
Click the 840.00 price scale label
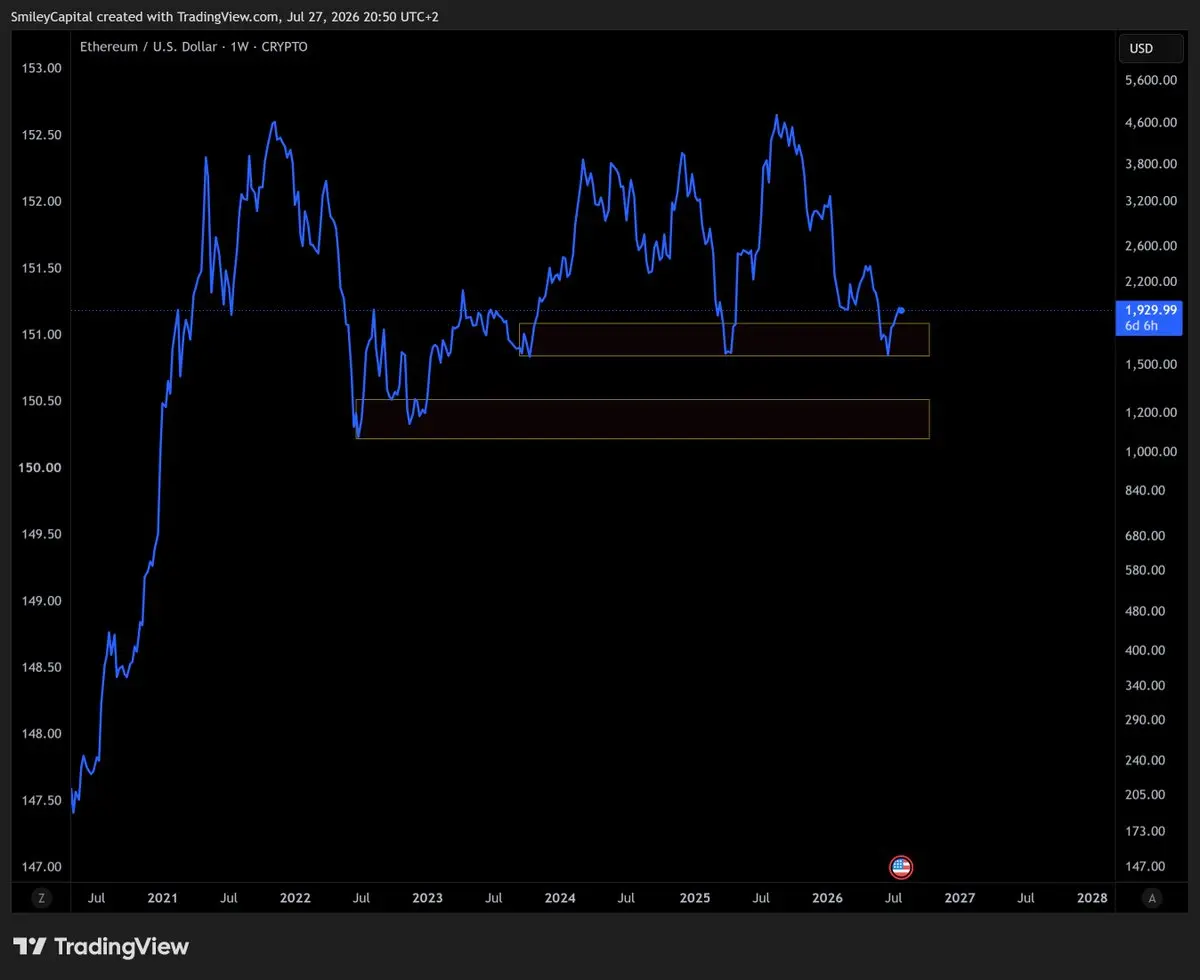point(1145,490)
